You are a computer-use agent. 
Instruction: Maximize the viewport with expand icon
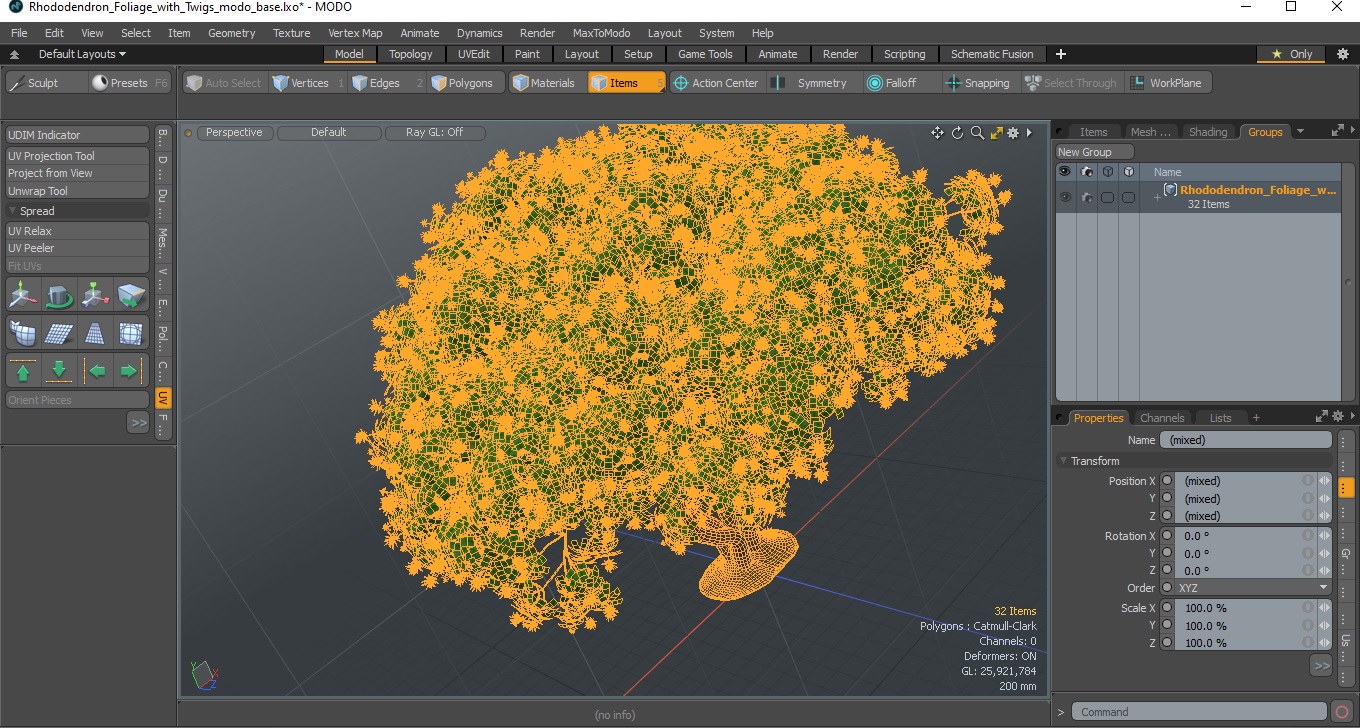pyautogui.click(x=996, y=133)
